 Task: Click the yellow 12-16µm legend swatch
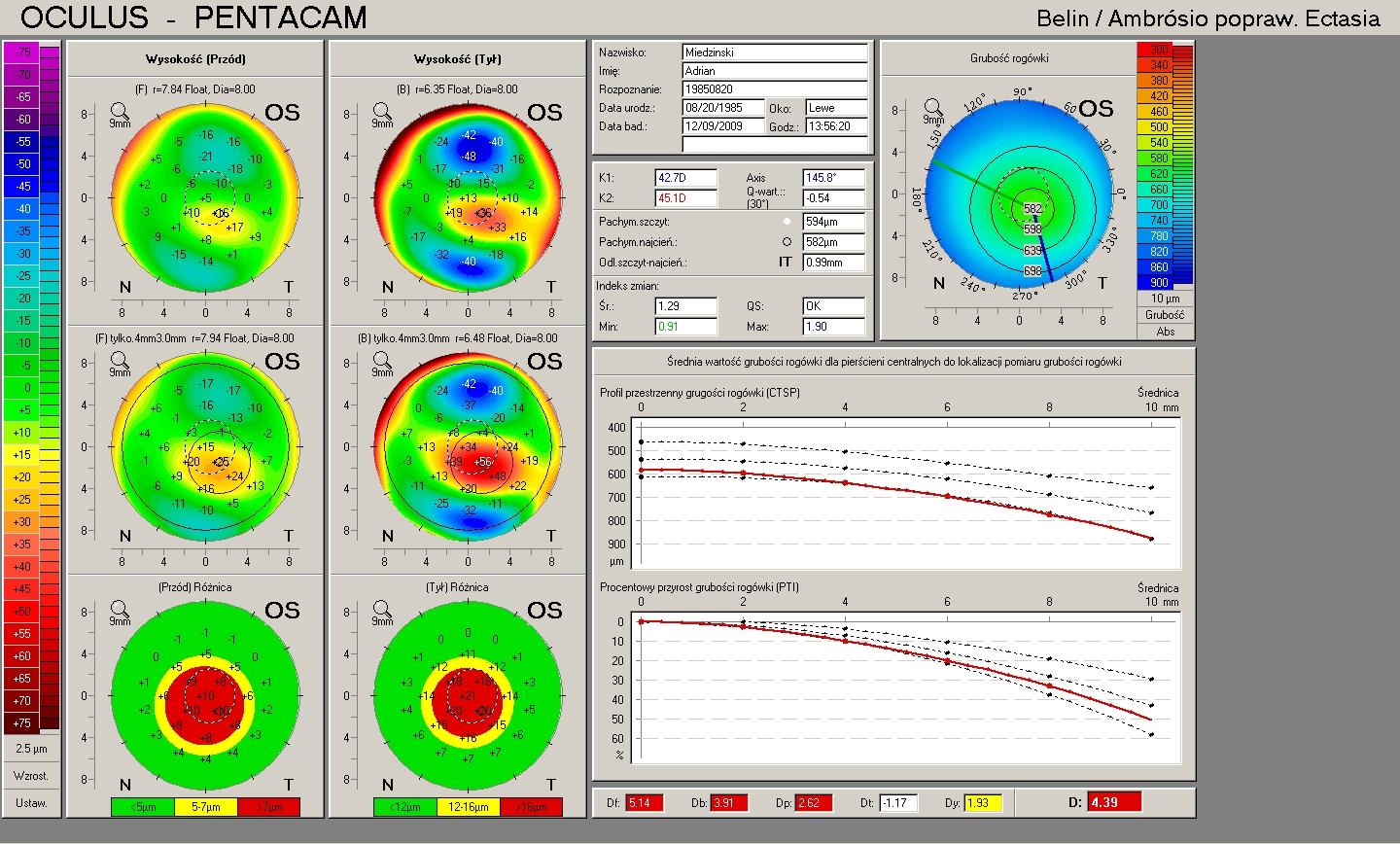(x=468, y=807)
